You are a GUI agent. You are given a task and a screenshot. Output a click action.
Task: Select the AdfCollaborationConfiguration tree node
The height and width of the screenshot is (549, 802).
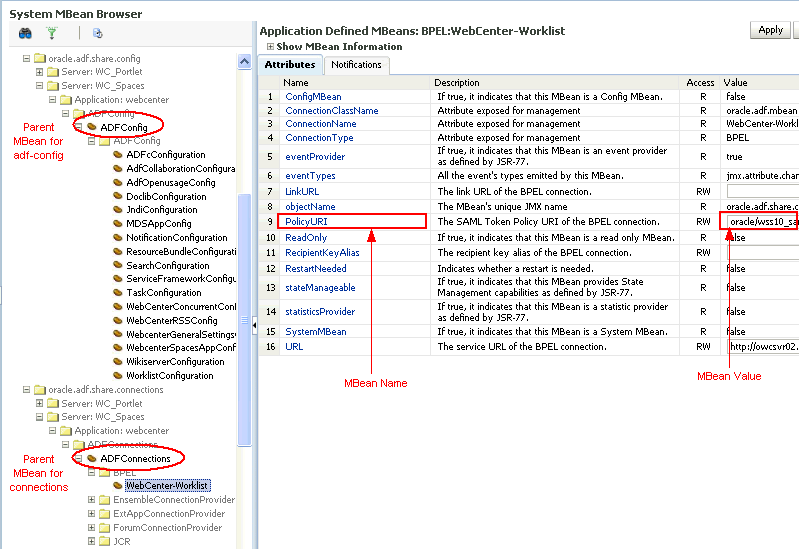181,168
